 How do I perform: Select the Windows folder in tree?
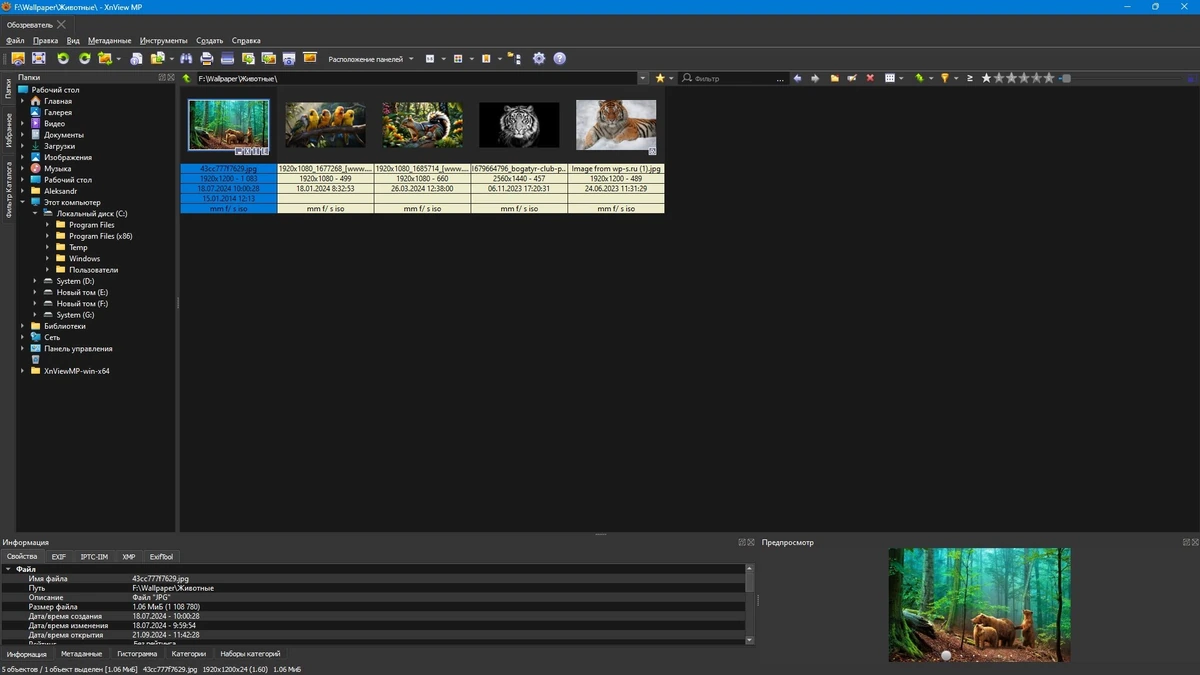[x=85, y=259]
